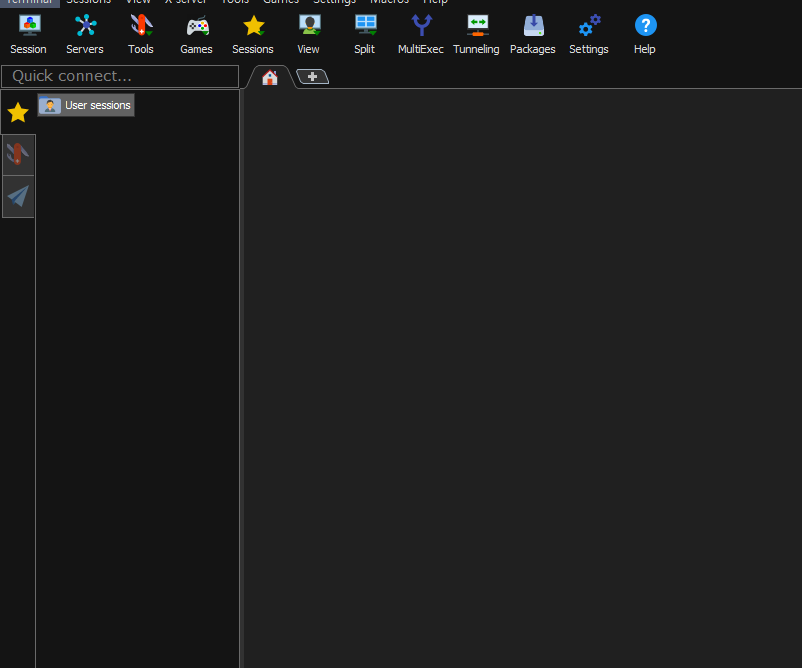
Task: Open the Tools menu in the menu bar
Action: tap(235, 3)
